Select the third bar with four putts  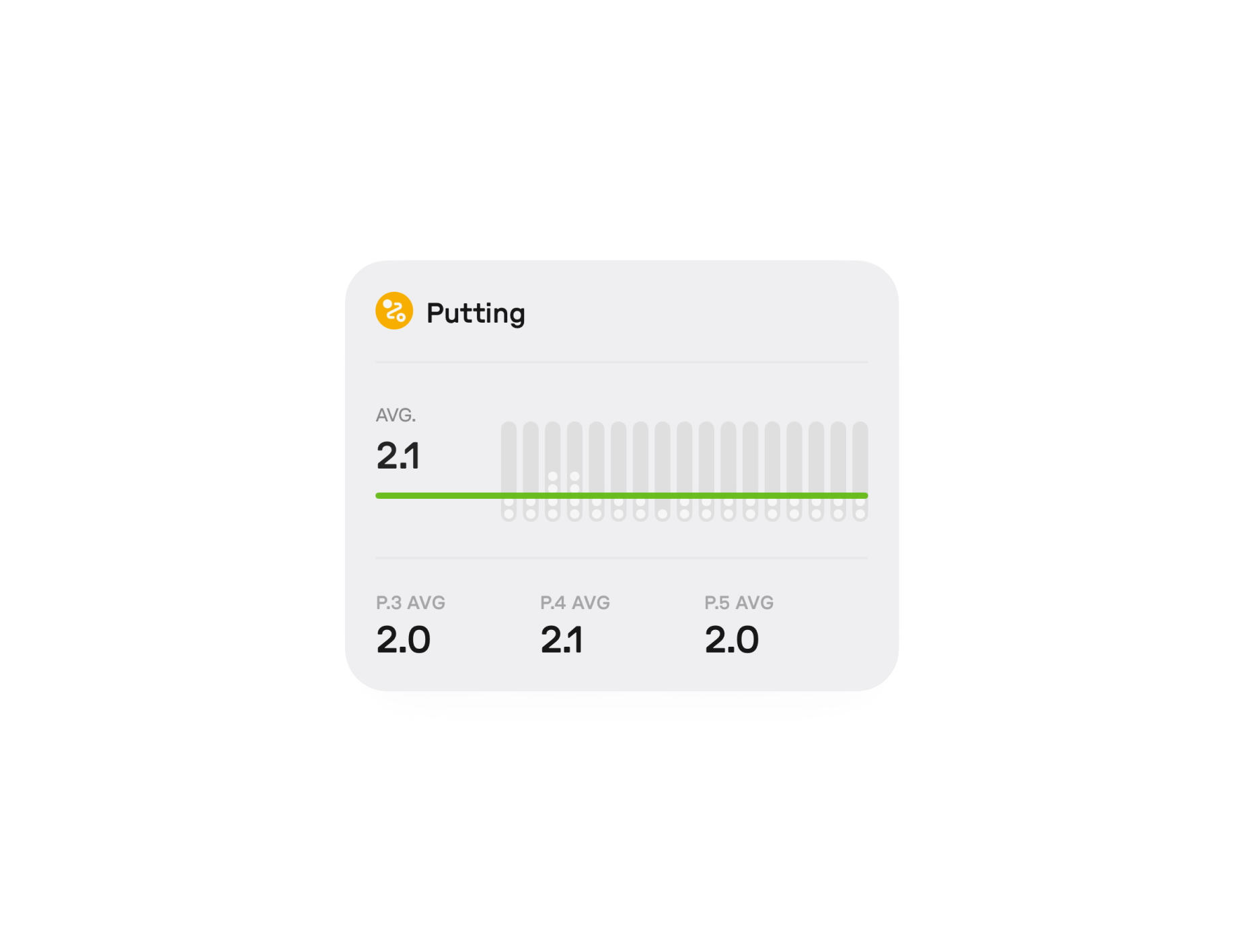(553, 471)
